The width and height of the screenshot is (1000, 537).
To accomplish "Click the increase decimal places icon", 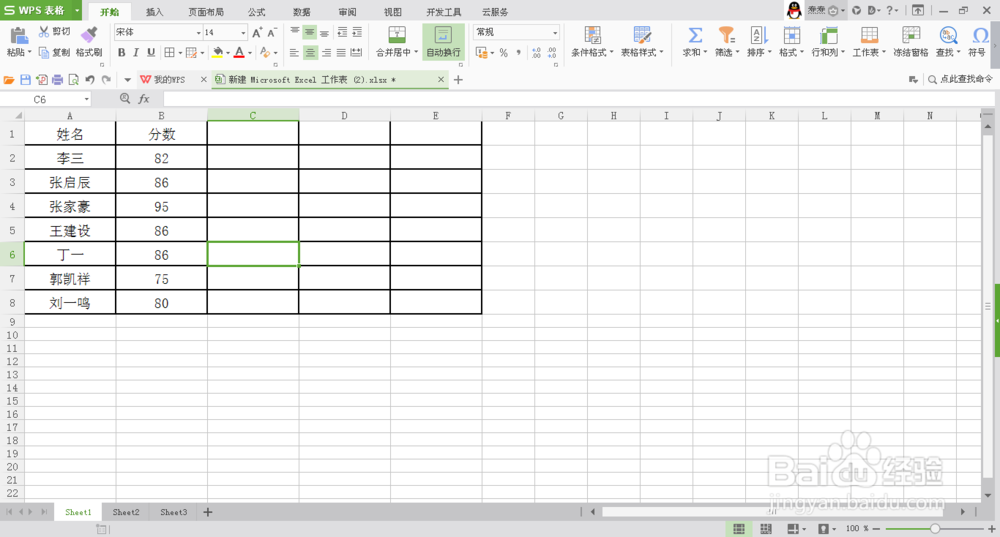I will click(x=536, y=53).
